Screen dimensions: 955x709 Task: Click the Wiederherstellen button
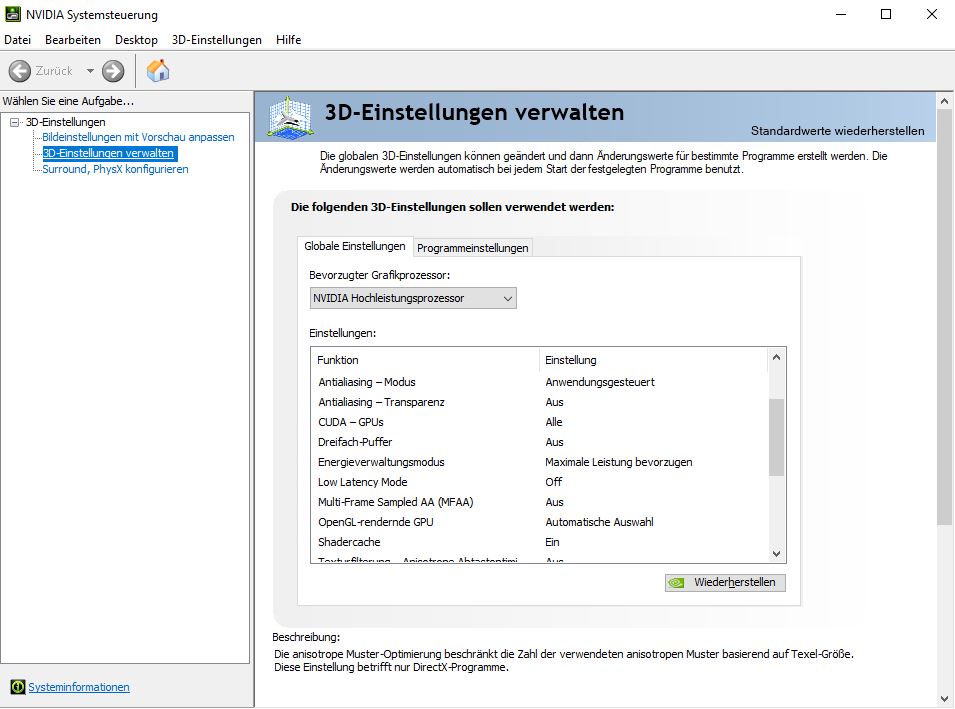pos(725,582)
